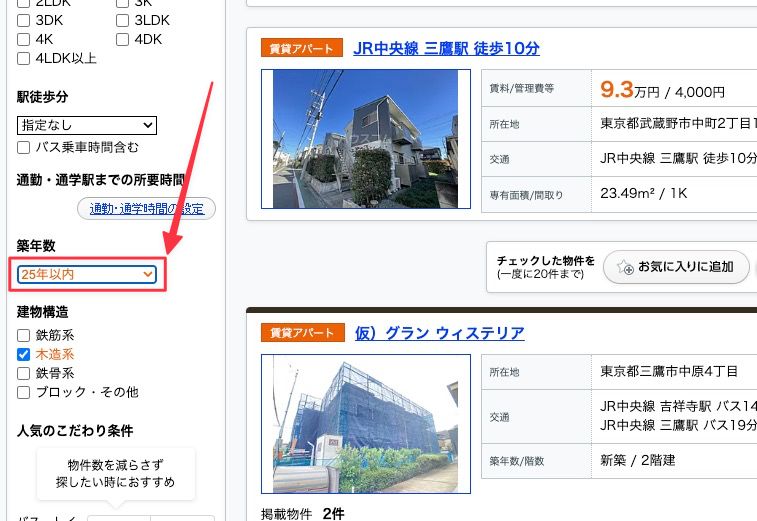Enable the 3LDK layout option
The height and width of the screenshot is (521, 757).
point(122,21)
